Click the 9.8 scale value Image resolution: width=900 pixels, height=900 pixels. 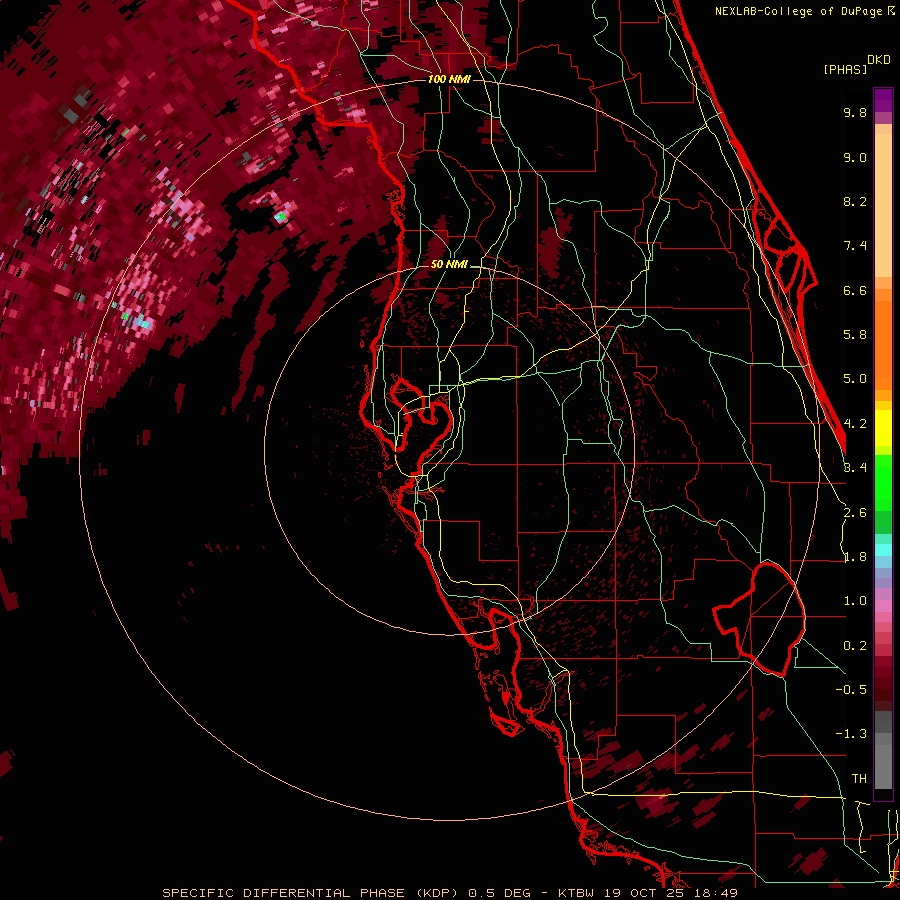(x=855, y=112)
